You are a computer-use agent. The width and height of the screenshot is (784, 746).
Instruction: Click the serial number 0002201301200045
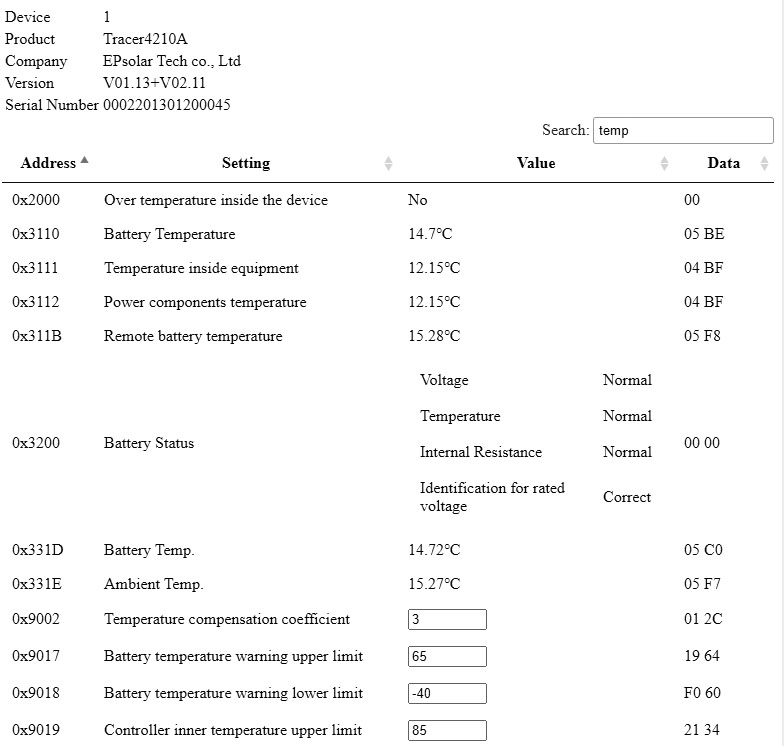[x=166, y=105]
